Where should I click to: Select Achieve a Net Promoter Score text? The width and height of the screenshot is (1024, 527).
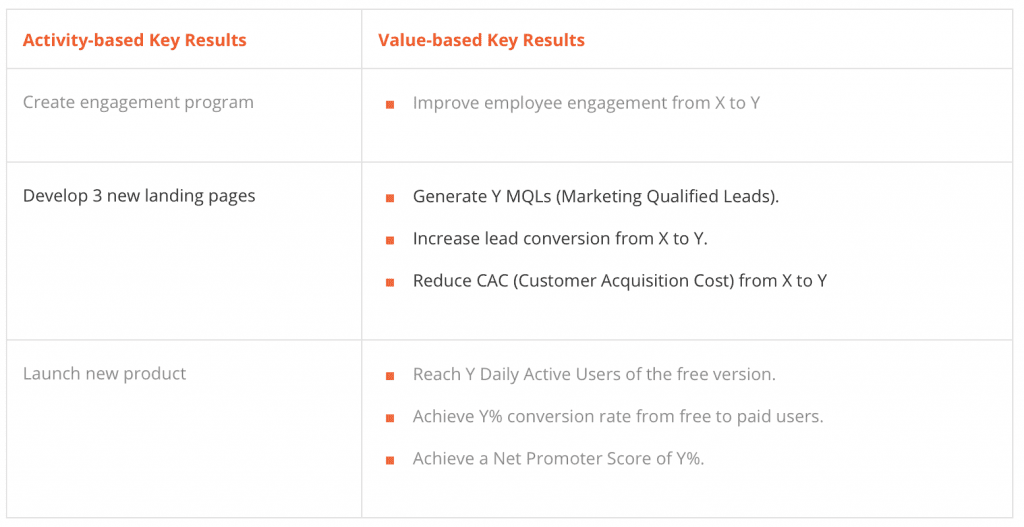(x=558, y=458)
